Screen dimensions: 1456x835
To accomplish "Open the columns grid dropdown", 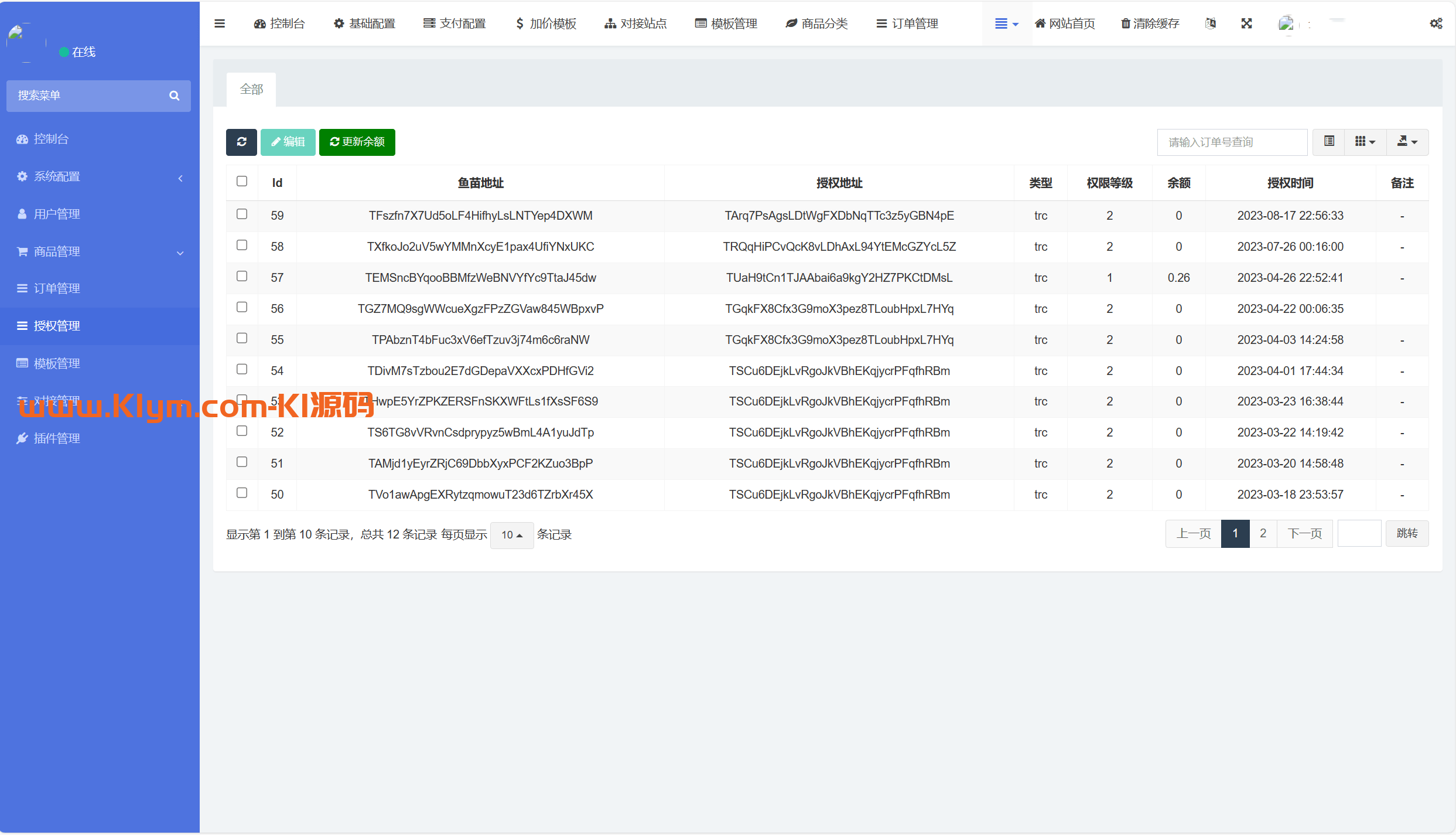I will (x=1365, y=142).
